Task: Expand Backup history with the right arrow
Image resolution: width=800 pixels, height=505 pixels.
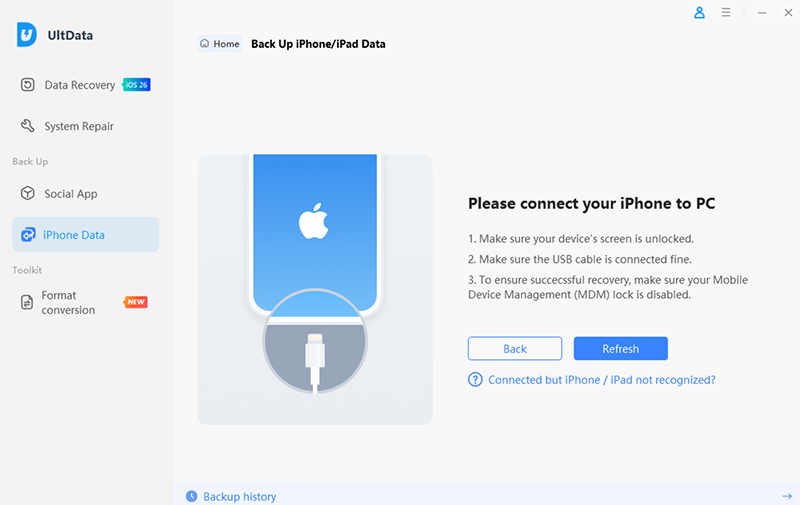Action: tap(786, 496)
